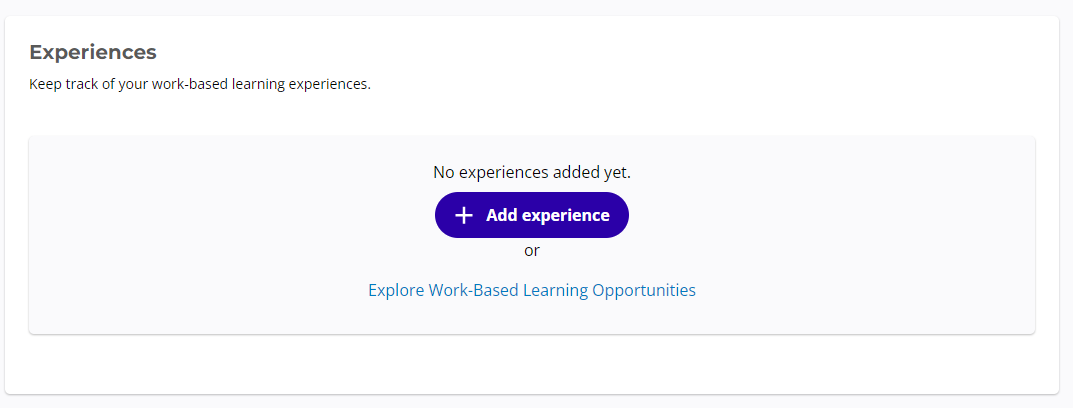The image size is (1073, 408).
Task: Click the word 'Opportunities' in the blue link
Action: [644, 291]
